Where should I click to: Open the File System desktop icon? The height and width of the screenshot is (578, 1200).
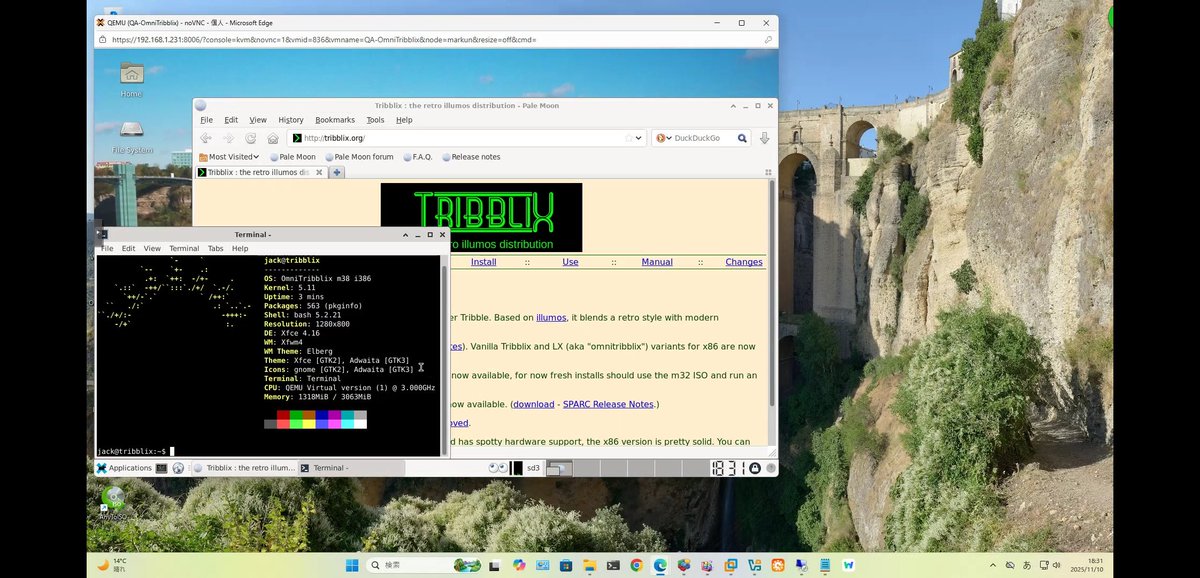coord(132,137)
